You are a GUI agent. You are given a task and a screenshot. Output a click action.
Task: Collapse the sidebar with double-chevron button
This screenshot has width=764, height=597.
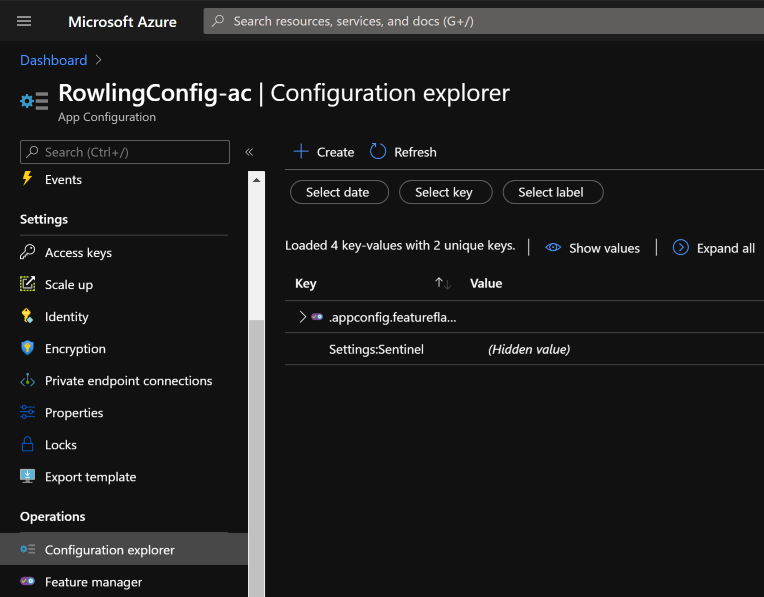(249, 152)
